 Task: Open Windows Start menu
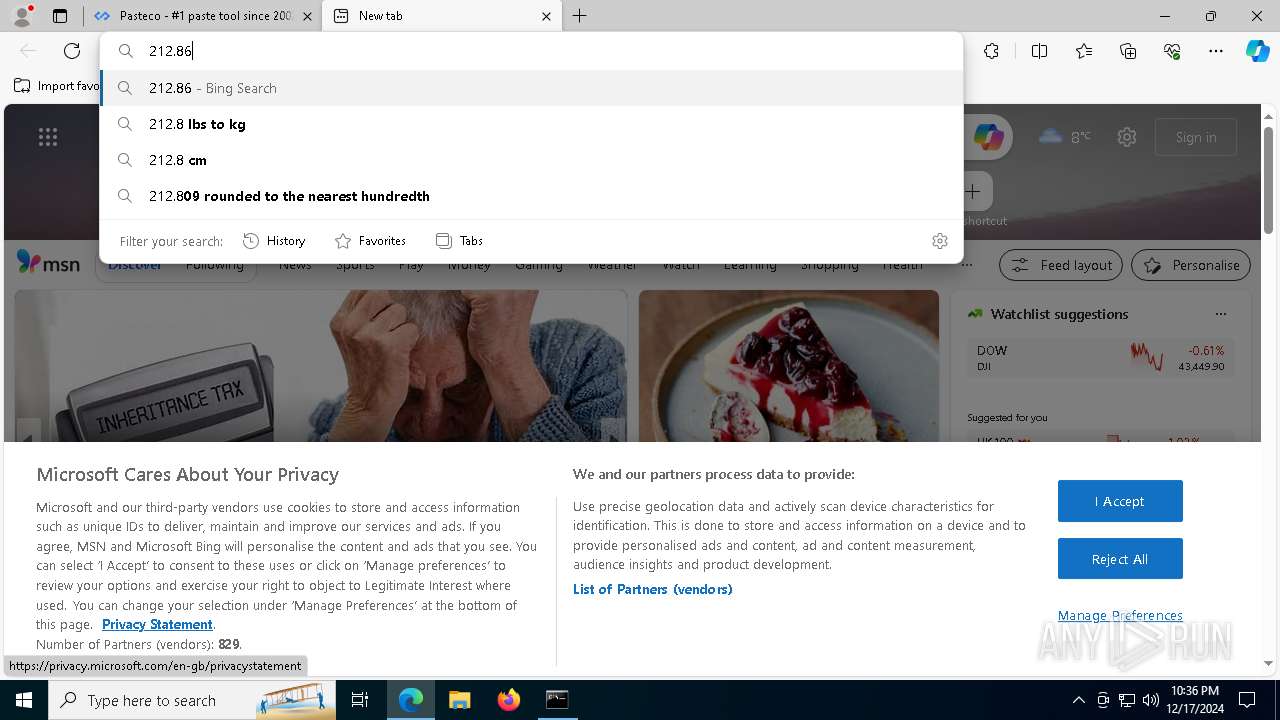tap(24, 700)
